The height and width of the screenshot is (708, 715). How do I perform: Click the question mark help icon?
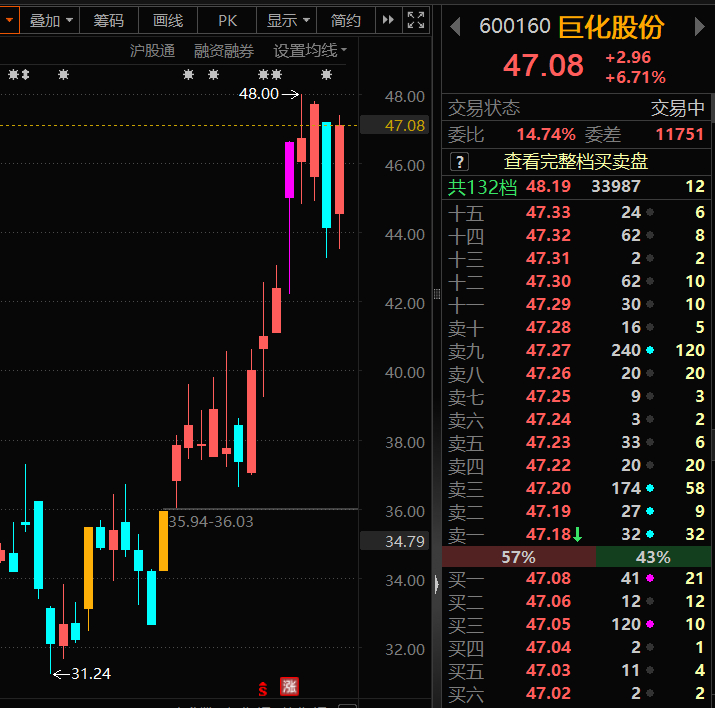(x=459, y=161)
